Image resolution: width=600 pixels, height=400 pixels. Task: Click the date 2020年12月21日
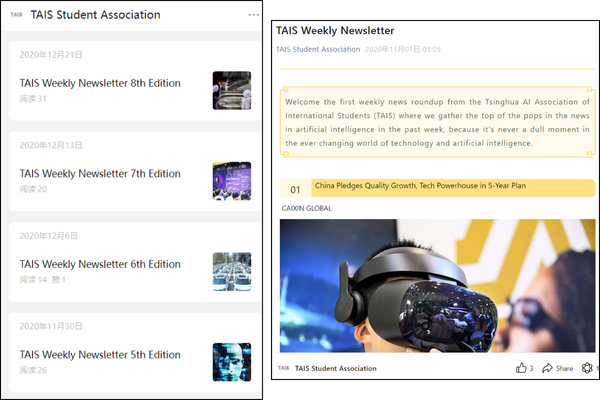pyautogui.click(x=51, y=55)
